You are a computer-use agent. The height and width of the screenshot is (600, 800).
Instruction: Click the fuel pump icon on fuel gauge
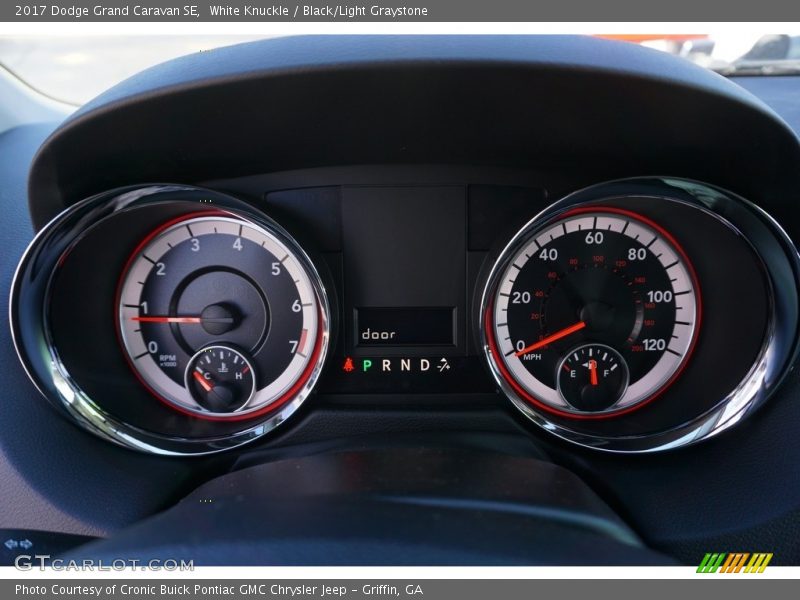(592, 364)
